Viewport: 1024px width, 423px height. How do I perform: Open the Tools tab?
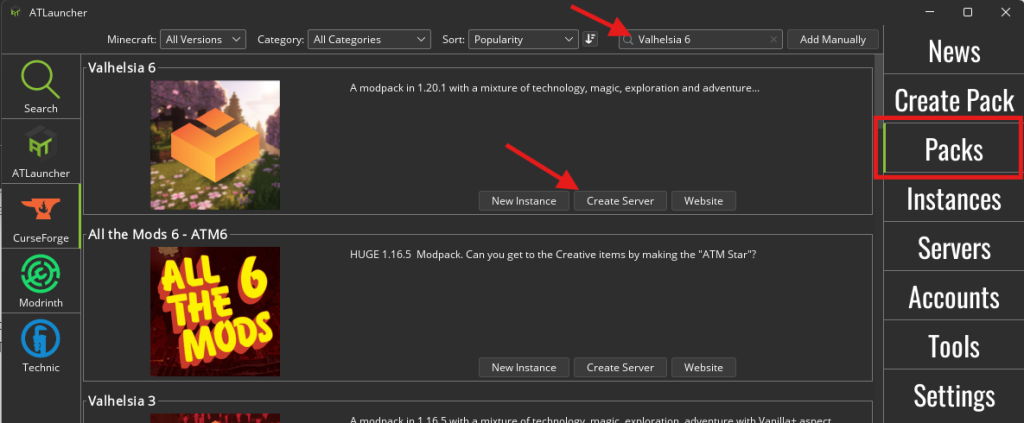click(953, 346)
